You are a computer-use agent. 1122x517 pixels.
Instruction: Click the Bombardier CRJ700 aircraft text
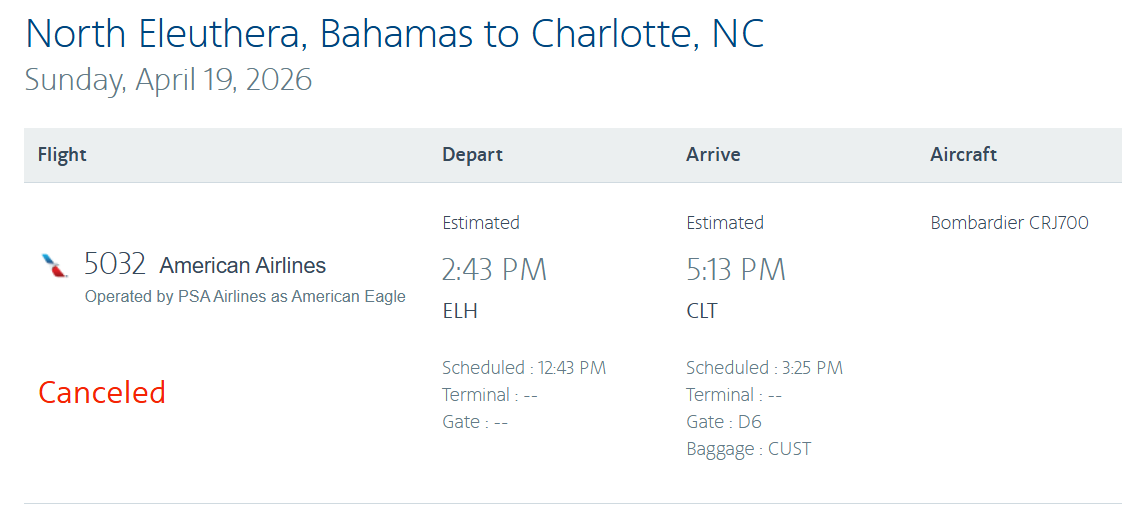click(1009, 223)
